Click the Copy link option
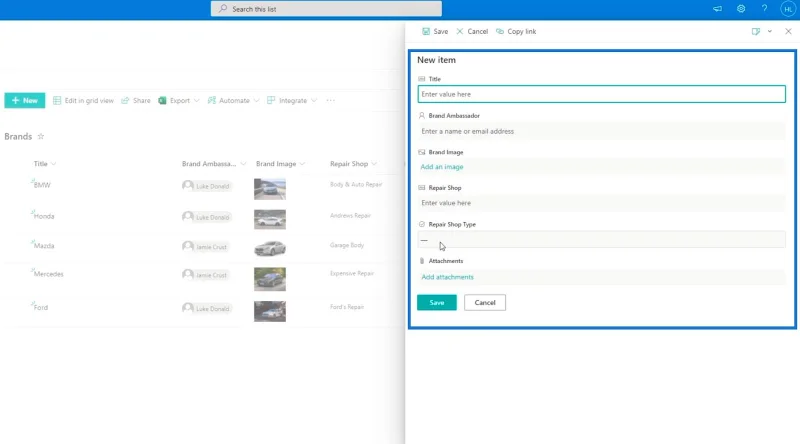The image size is (800, 444). click(516, 31)
